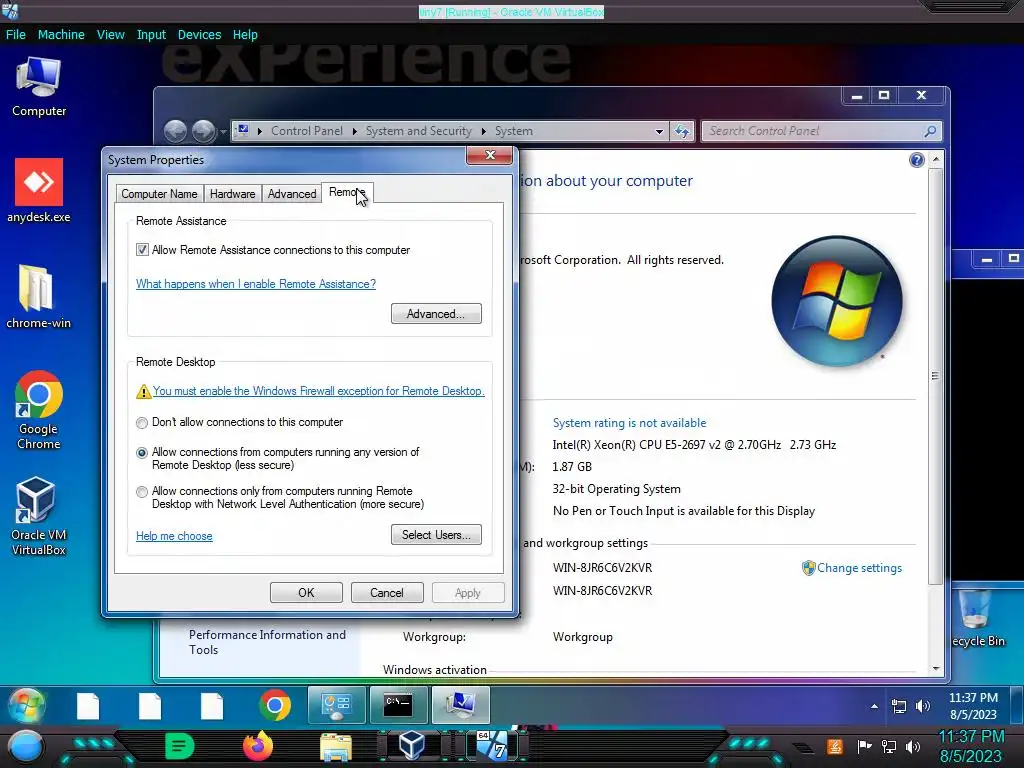1024x768 pixels.
Task: Go back in Control Panel window
Action: pos(175,131)
